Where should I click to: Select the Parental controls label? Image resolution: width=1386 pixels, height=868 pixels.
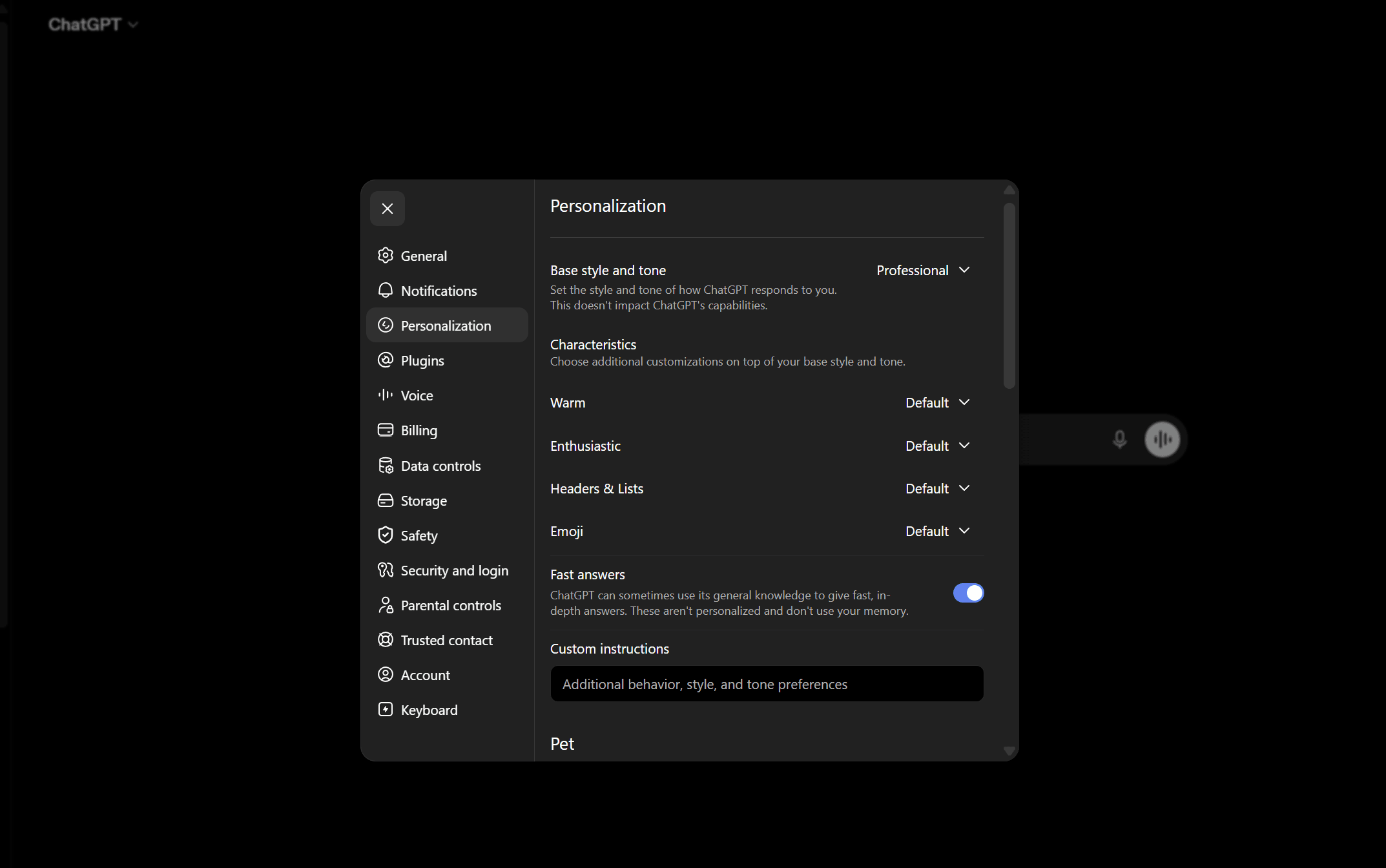click(x=451, y=605)
